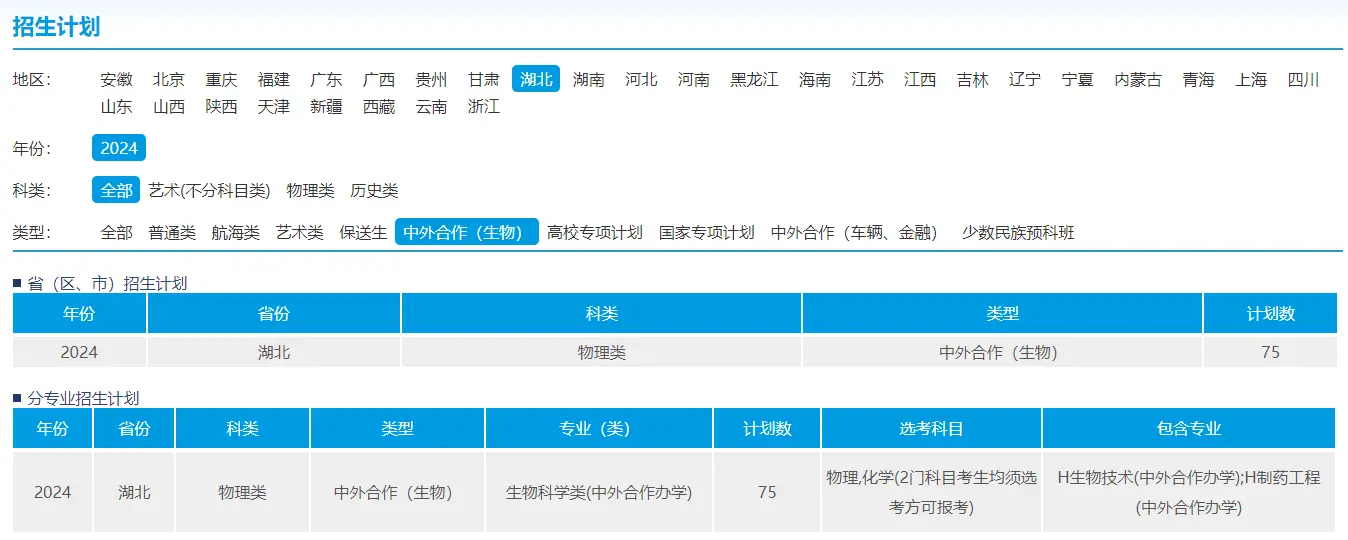
Task: Filter by 物理类 subject category
Action: [x=310, y=190]
